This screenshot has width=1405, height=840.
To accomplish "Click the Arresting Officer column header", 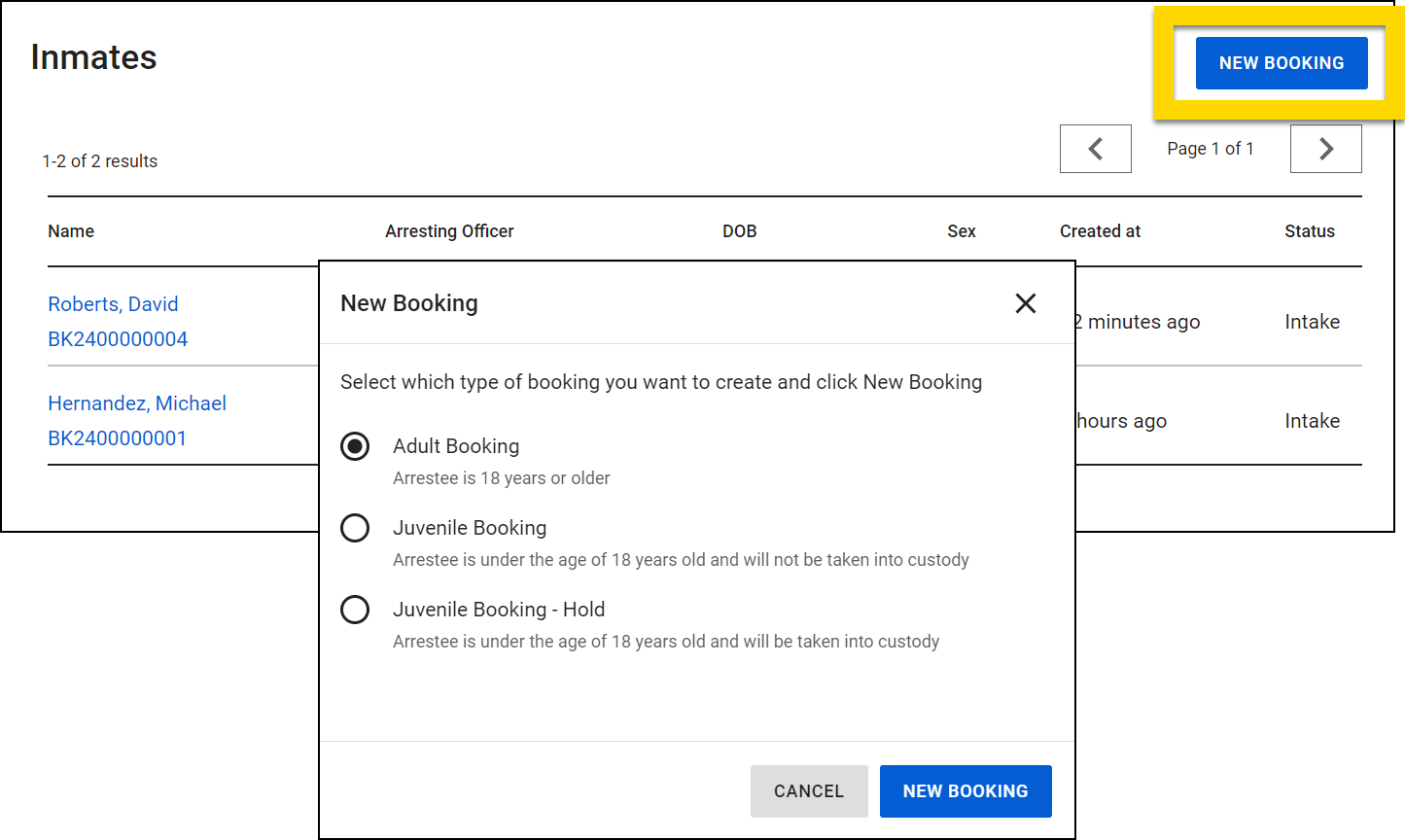I will pos(449,231).
